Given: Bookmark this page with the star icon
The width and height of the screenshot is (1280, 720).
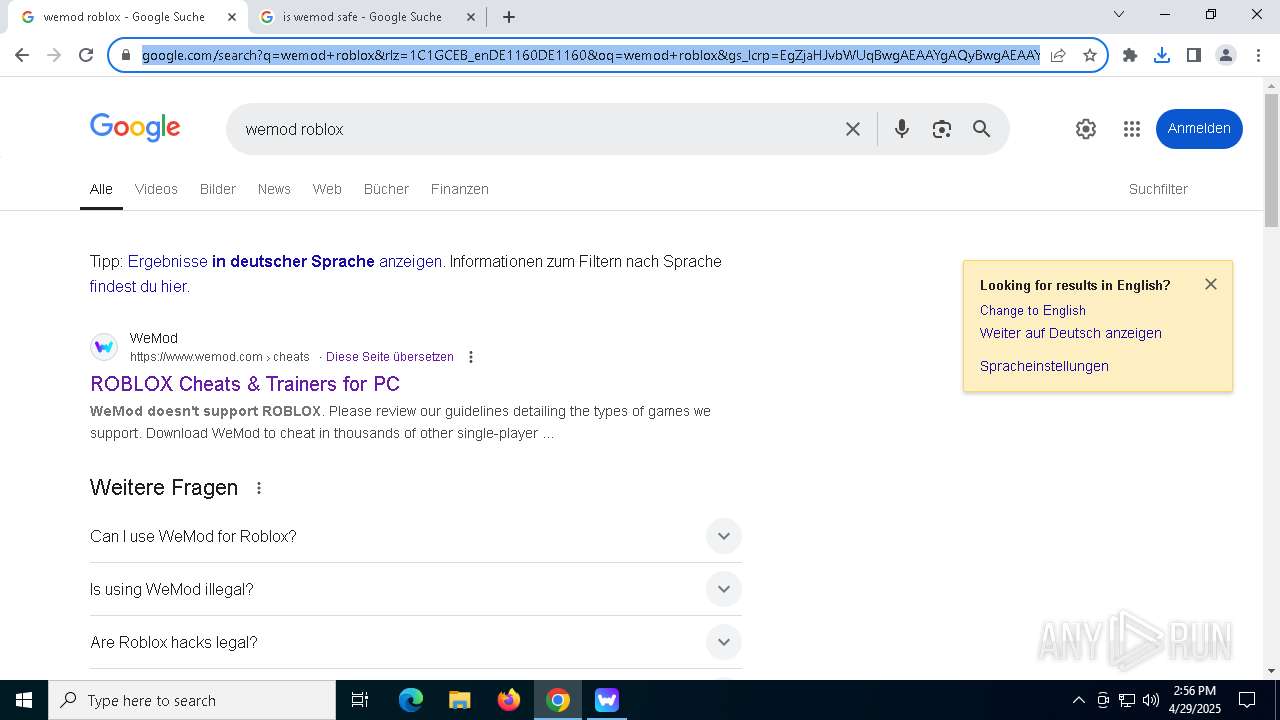Looking at the screenshot, I should click(1090, 55).
